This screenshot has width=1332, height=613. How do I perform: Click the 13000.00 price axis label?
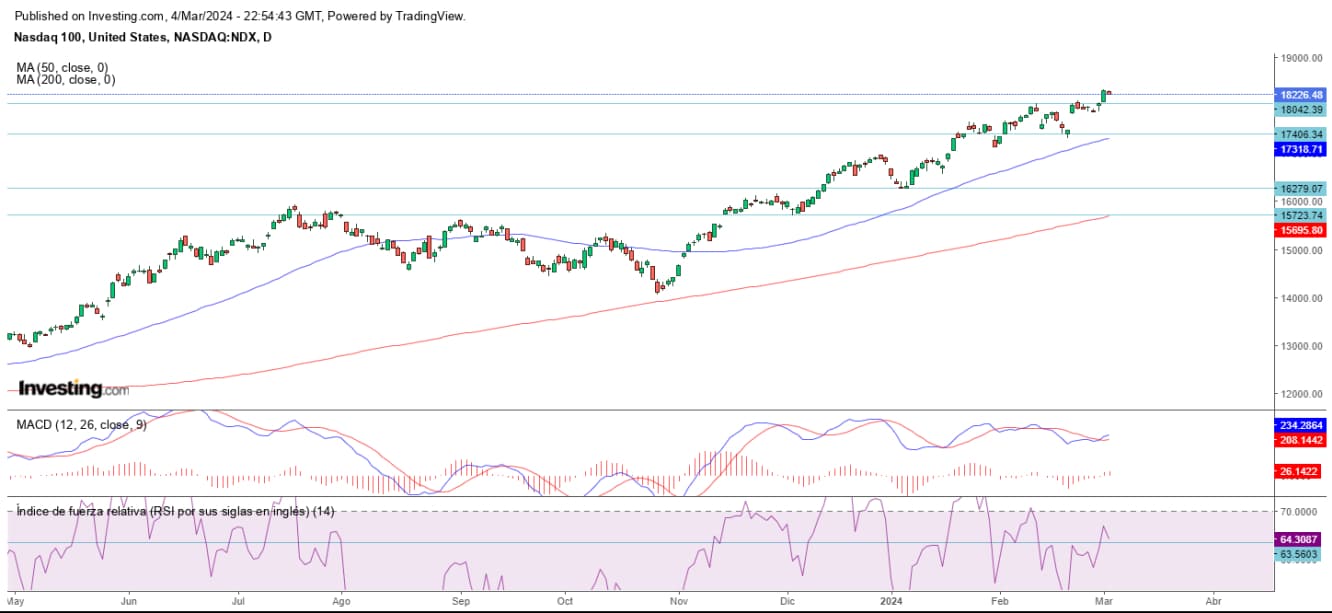1301,346
